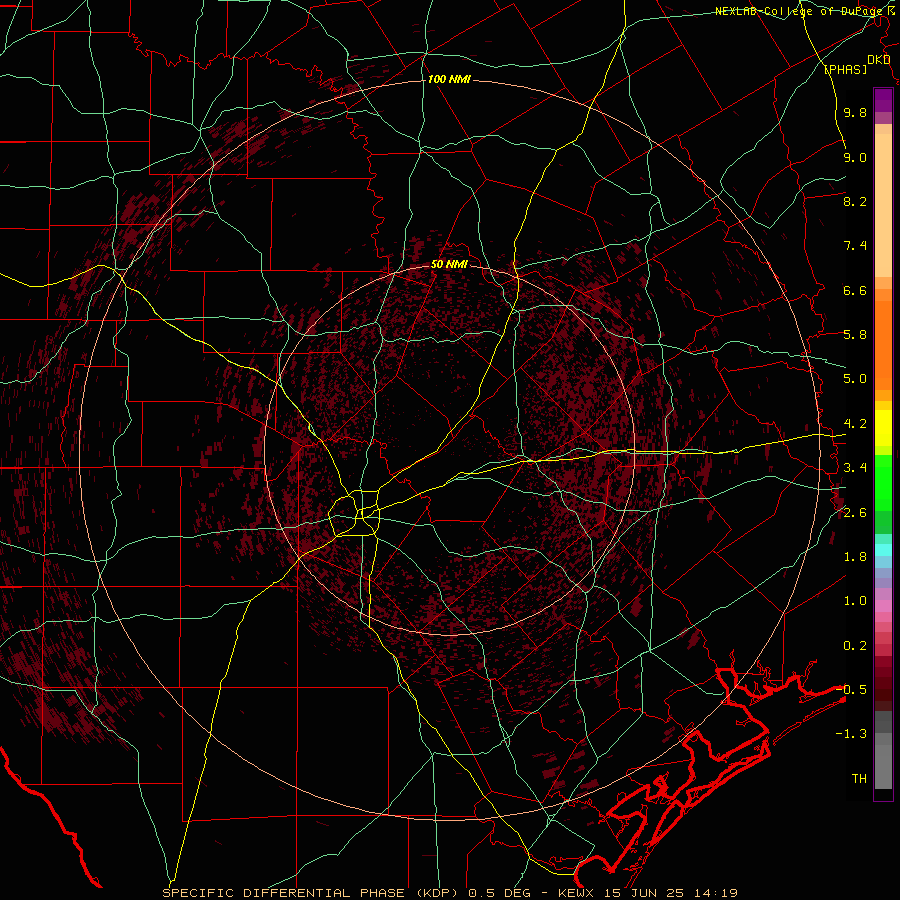Click the [PHAS] label above the color scale
This screenshot has width=900, height=900.
click(x=845, y=69)
